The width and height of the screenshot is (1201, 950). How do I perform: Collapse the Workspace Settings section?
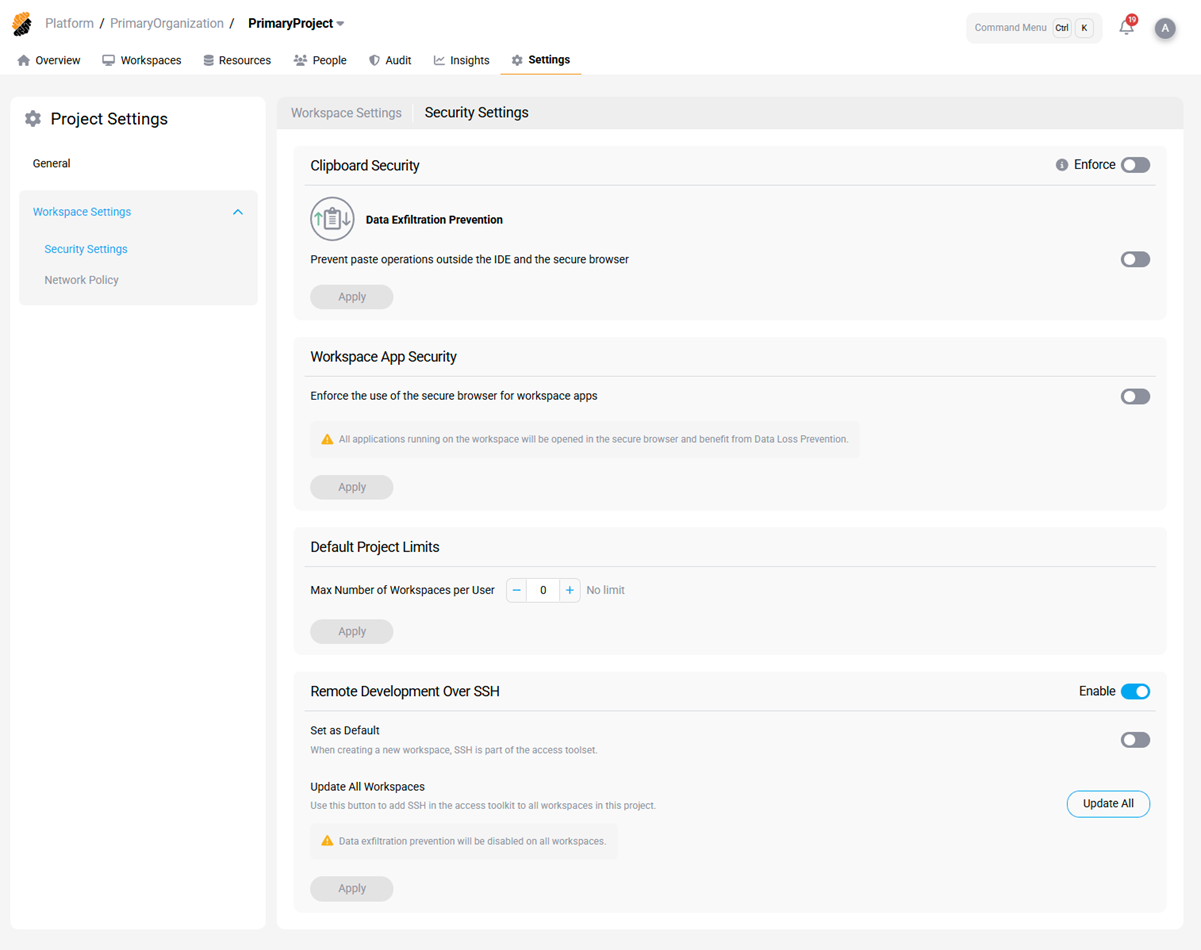tap(237, 211)
